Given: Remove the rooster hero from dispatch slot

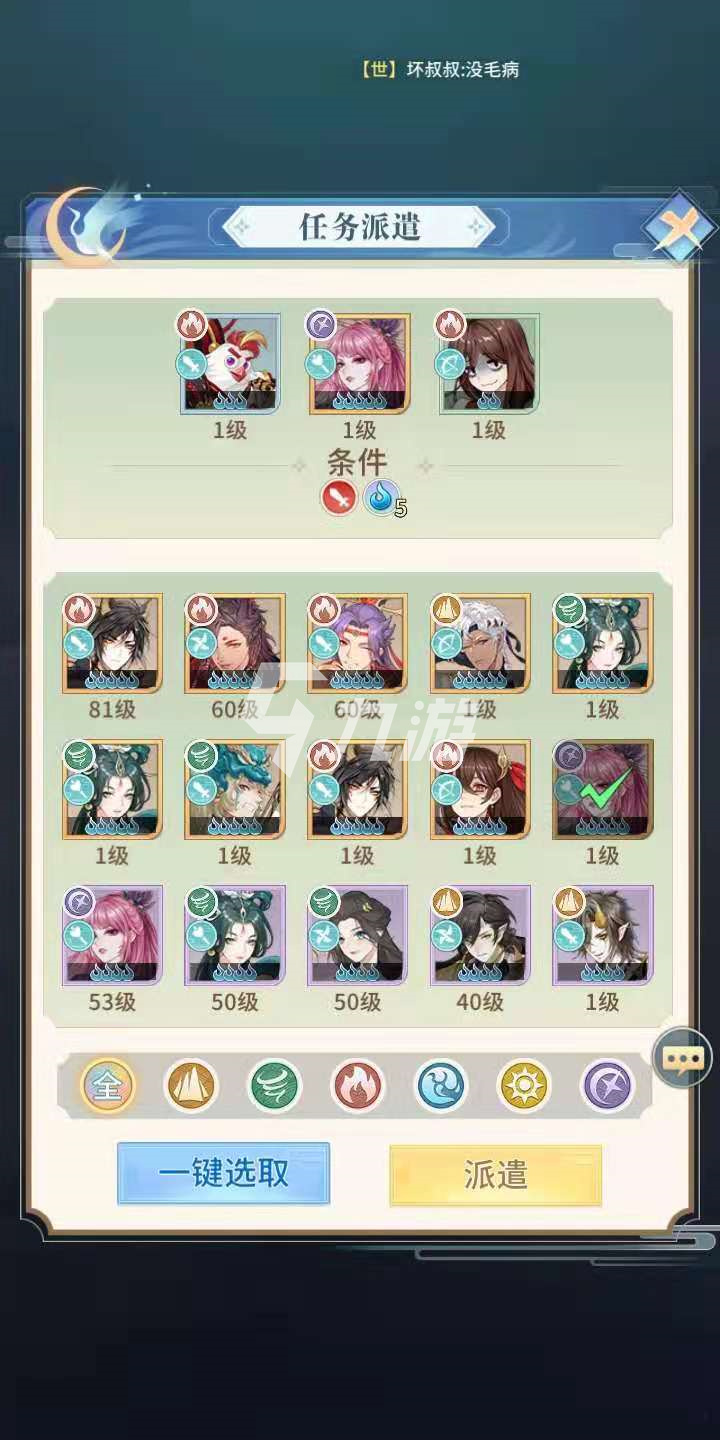Looking at the screenshot, I should coord(230,362).
